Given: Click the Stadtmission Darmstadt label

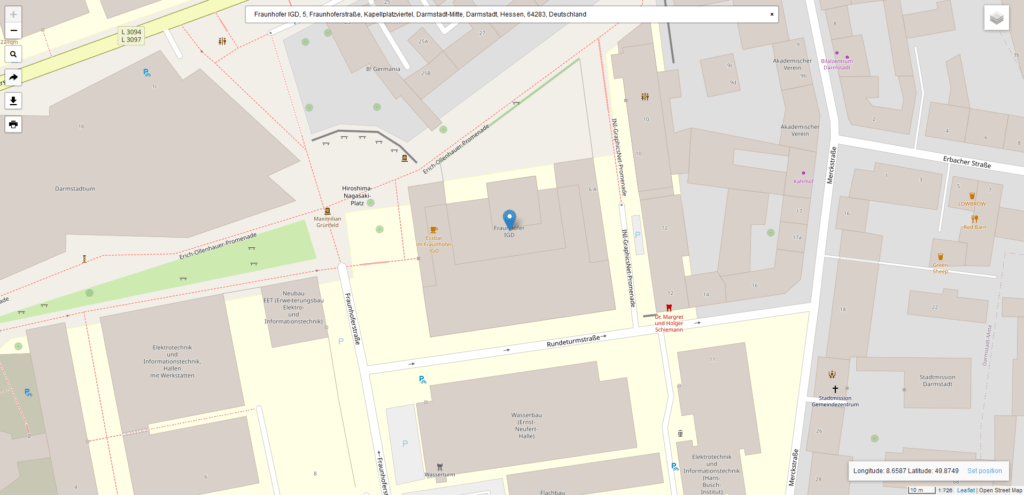Looking at the screenshot, I should 936,381.
